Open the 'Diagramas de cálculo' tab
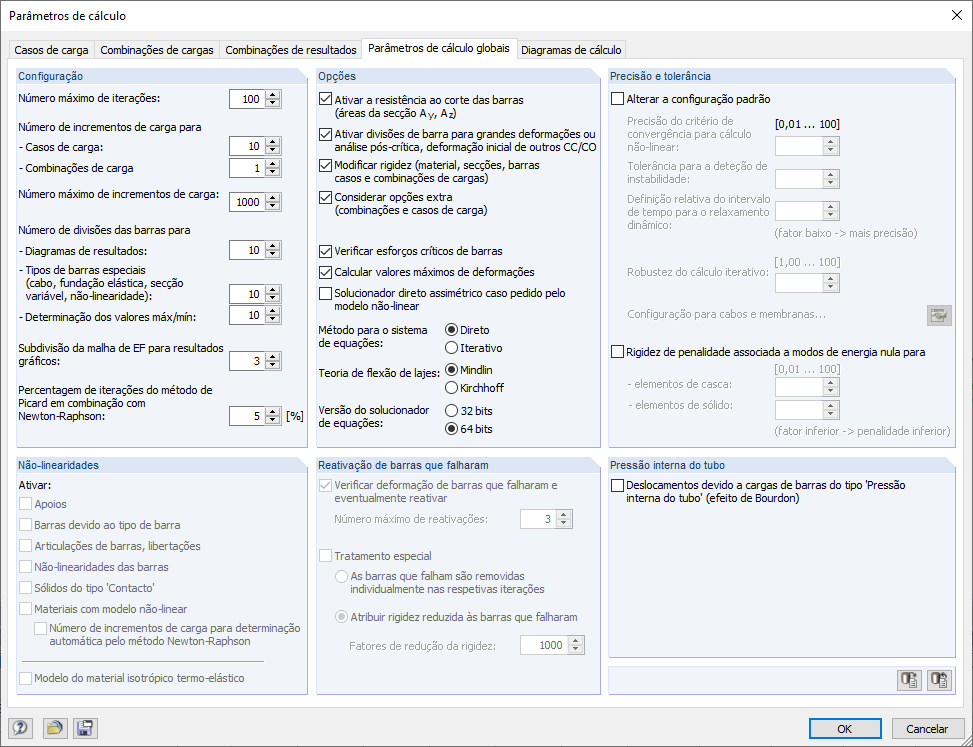The width and height of the screenshot is (973, 747). pyautogui.click(x=573, y=48)
